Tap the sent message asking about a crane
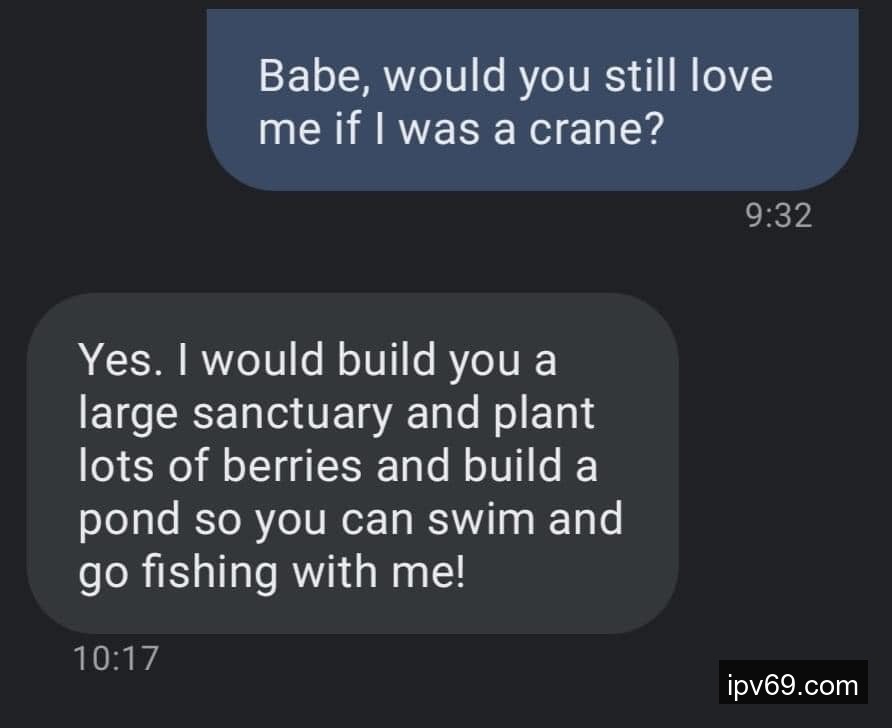 coord(532,100)
